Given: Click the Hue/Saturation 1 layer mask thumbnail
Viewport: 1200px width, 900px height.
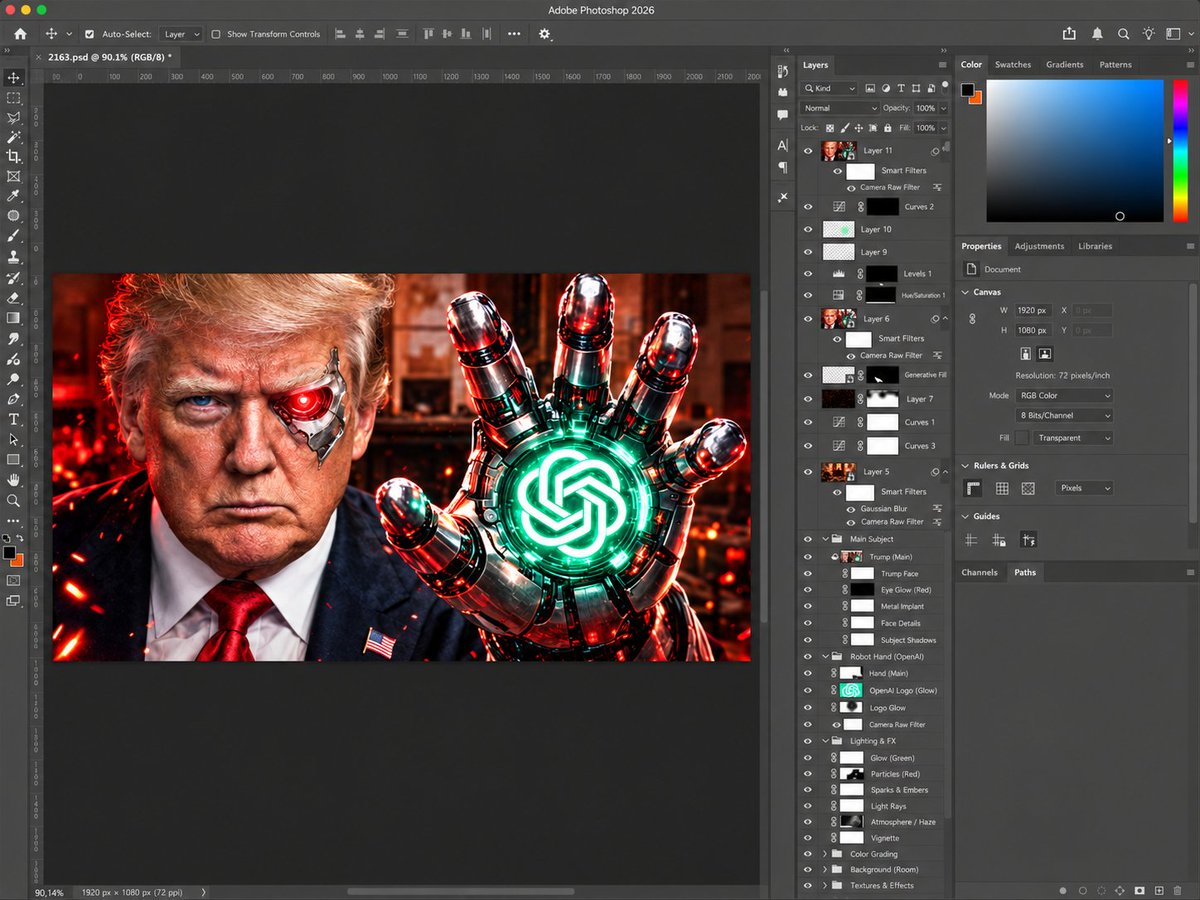Looking at the screenshot, I should point(881,295).
